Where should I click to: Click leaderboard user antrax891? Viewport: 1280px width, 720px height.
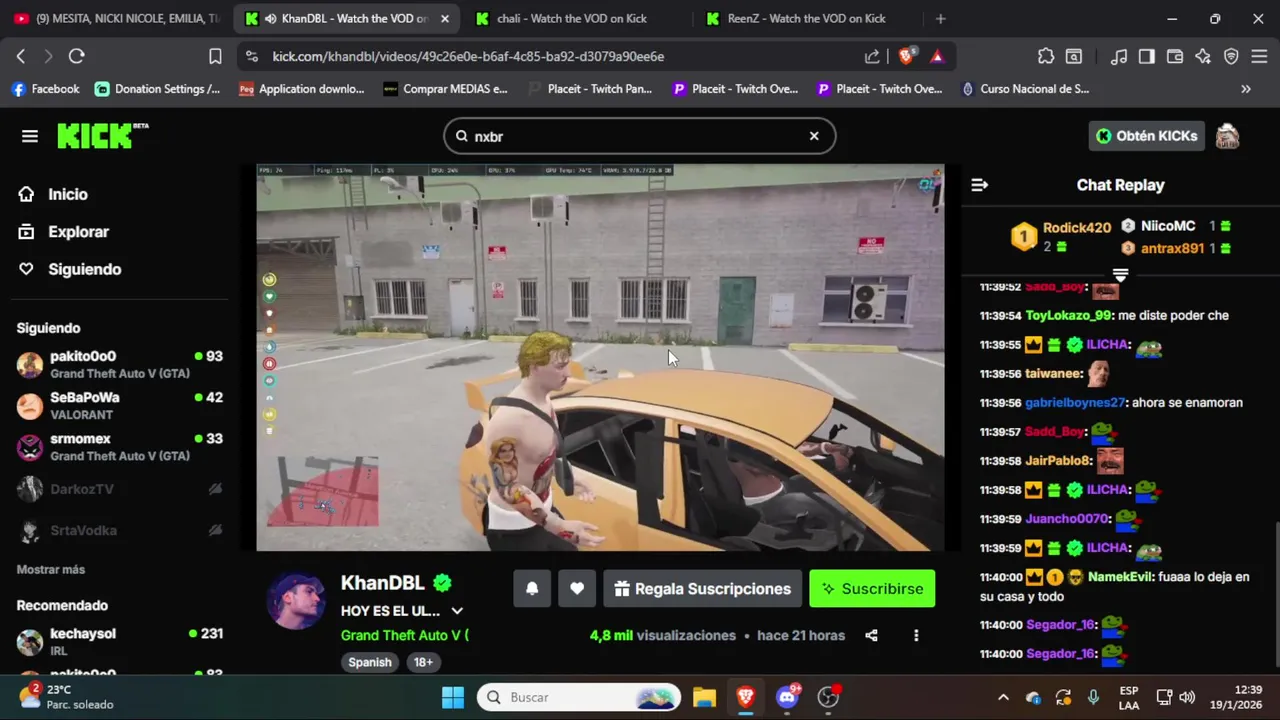1172,248
